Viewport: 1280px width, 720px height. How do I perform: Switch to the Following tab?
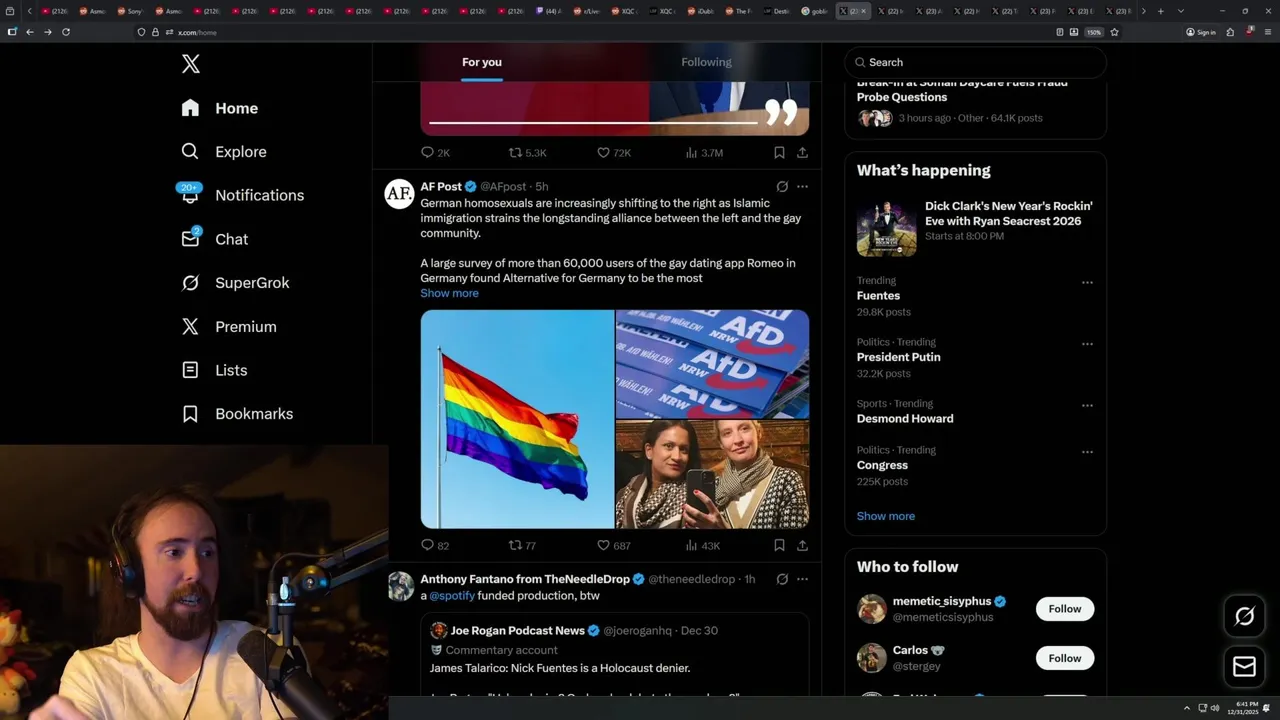coord(706,62)
